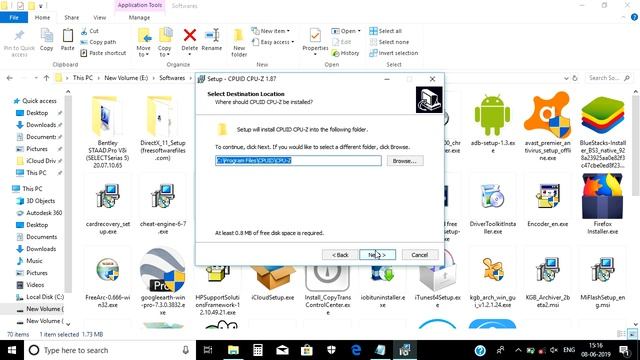Click taskbar search box
This screenshot has width=640, height=360.
point(109,350)
